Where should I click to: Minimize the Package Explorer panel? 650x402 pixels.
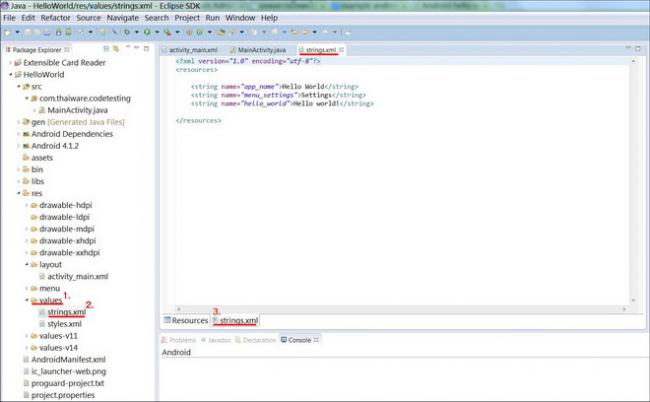(136, 48)
